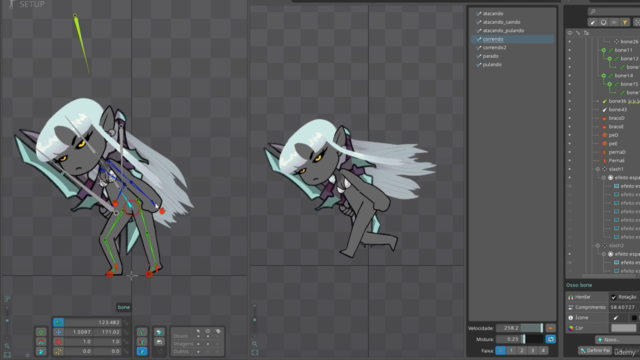This screenshot has height=360, width=640.
Task: Toggle the blue loop button beside Mistura
Action: click(x=550, y=339)
